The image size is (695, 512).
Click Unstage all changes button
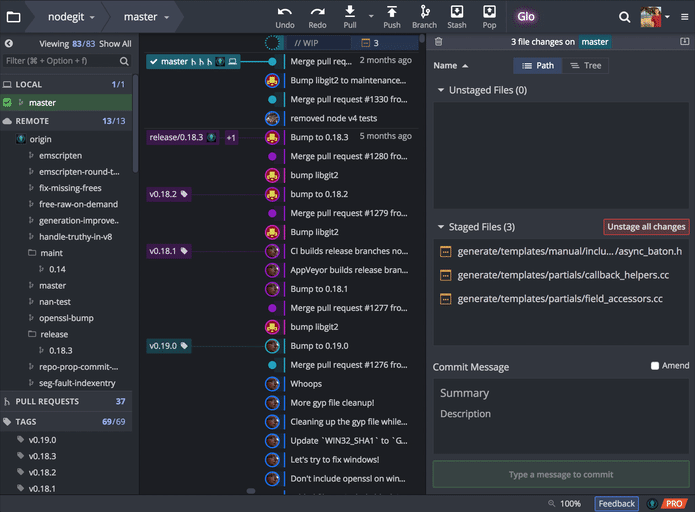646,227
